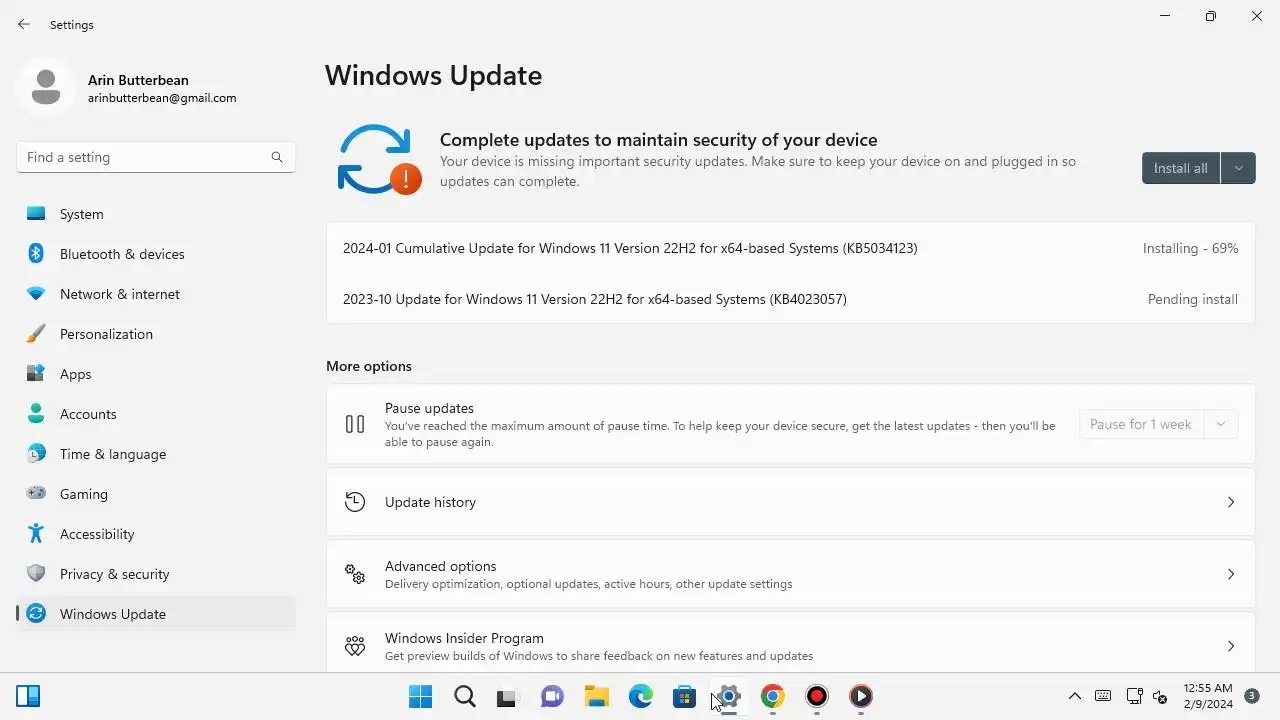Click the Gaming controller icon

[36, 494]
